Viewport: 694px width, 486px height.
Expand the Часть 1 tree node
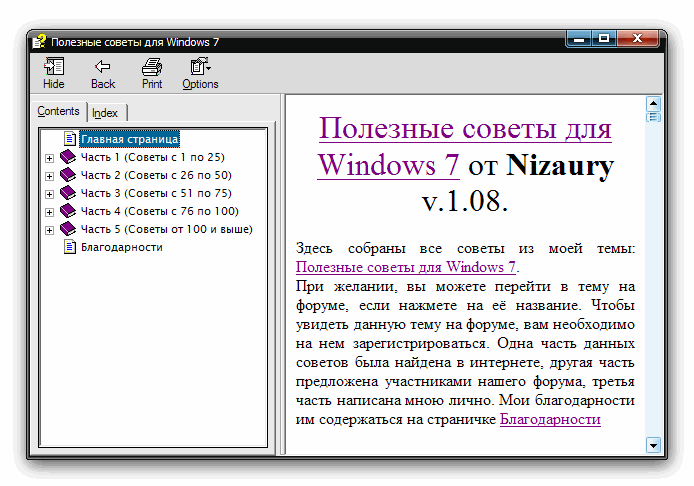click(x=49, y=158)
